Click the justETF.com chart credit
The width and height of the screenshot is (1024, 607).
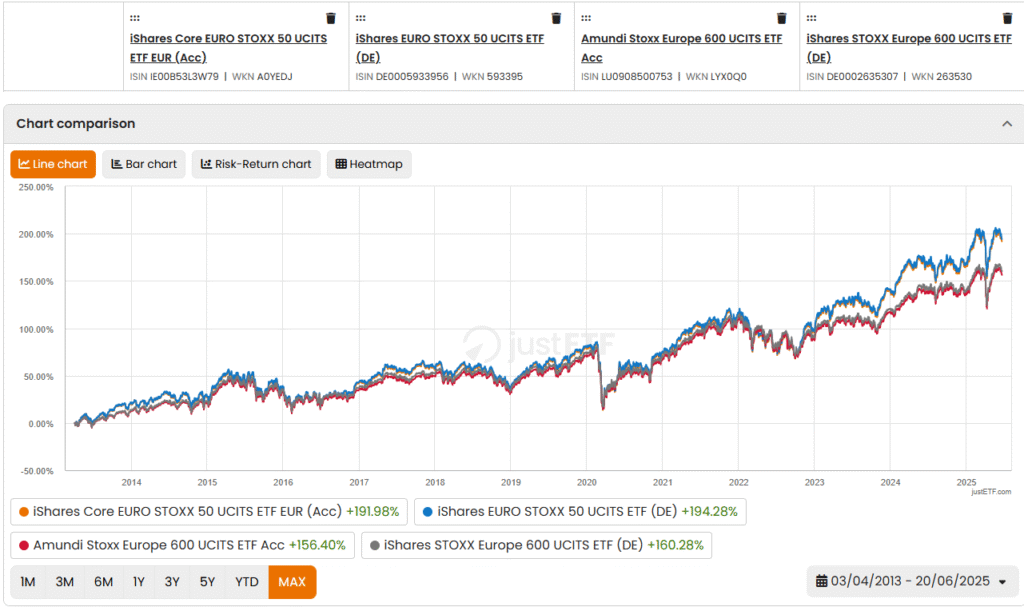tap(991, 491)
